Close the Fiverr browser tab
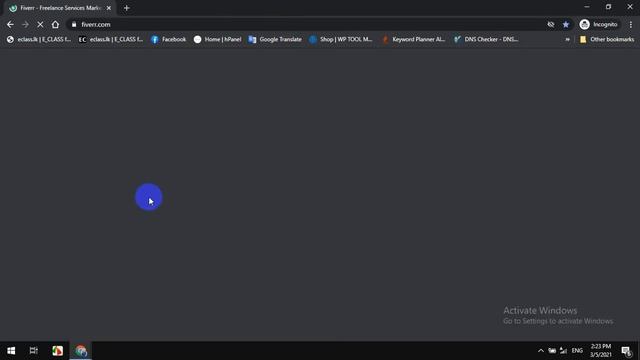Image resolution: width=640 pixels, height=360 pixels. coord(109,8)
